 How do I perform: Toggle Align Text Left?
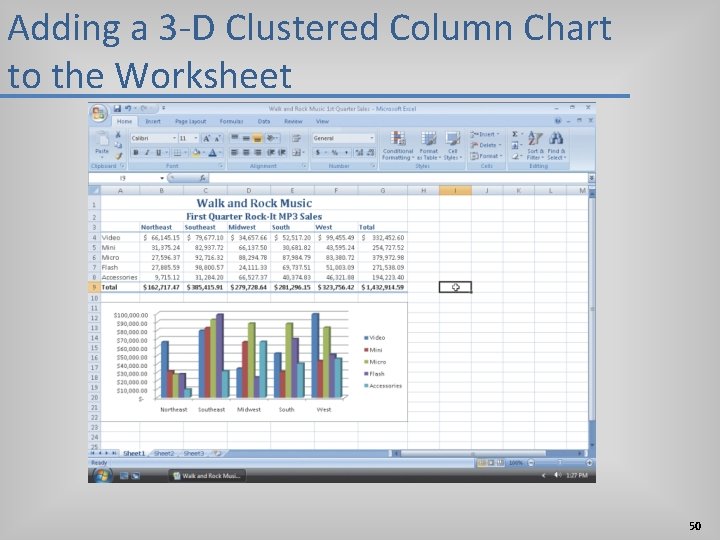click(x=235, y=152)
